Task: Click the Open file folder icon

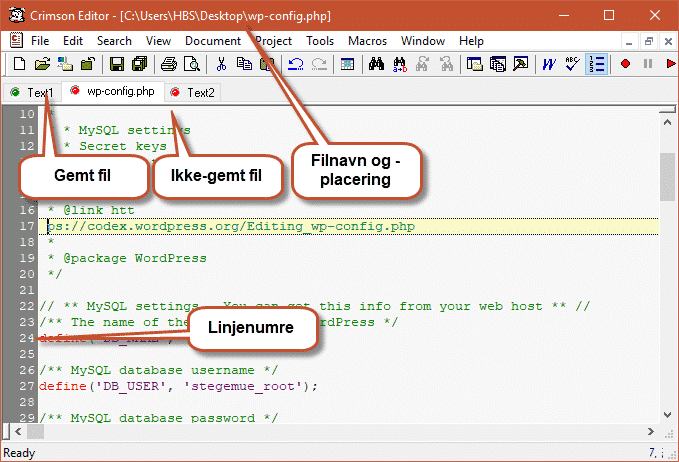Action: (x=42, y=64)
